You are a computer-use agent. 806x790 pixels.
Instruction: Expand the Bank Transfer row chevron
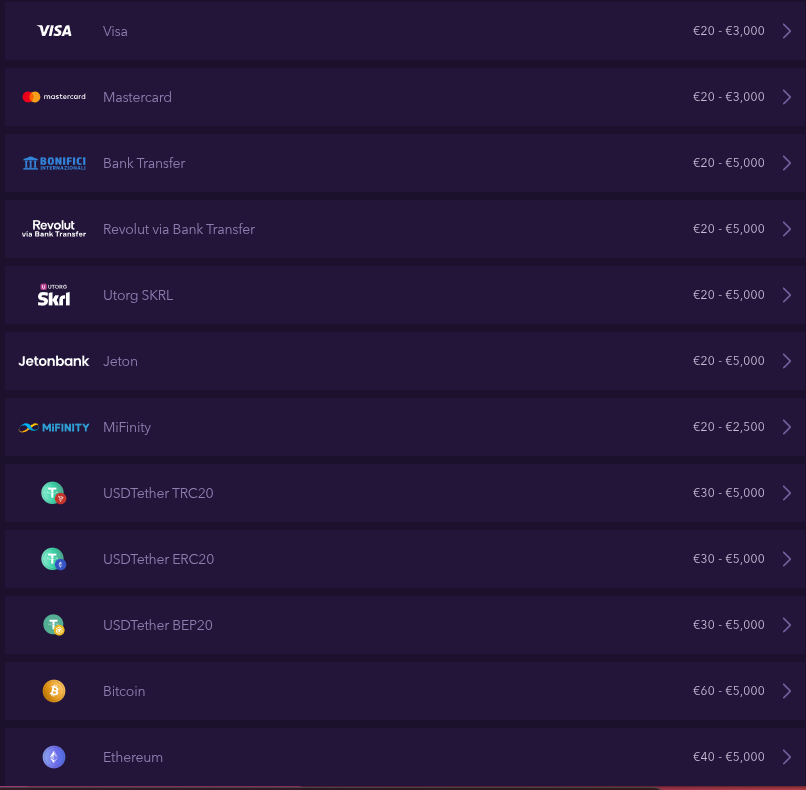coord(787,163)
